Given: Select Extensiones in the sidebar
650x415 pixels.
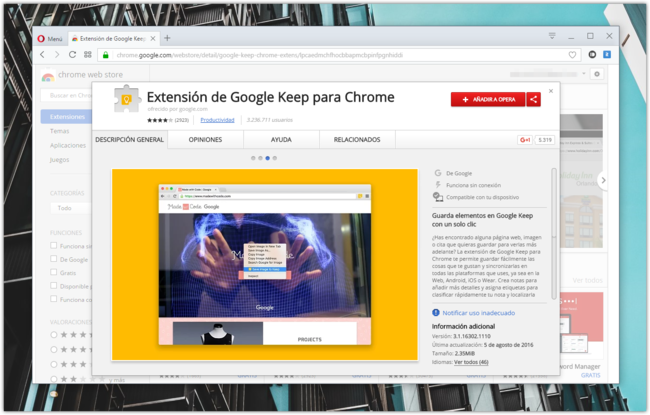Looking at the screenshot, I should tap(66, 117).
